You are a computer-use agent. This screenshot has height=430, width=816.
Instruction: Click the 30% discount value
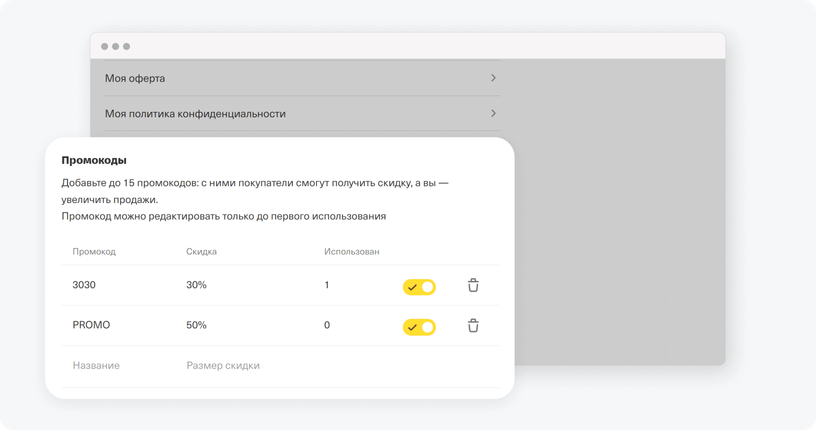point(196,285)
